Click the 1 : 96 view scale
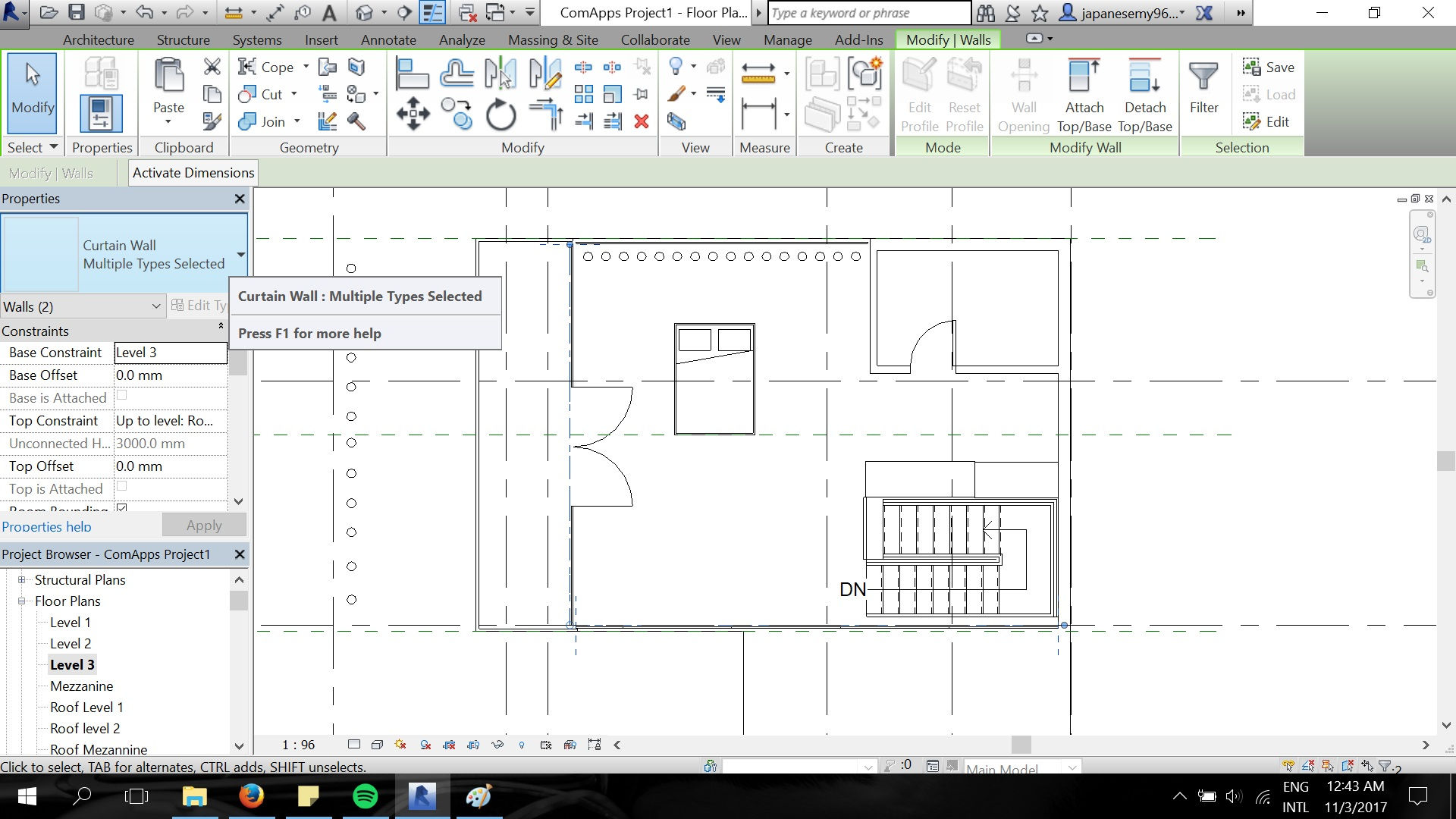The width and height of the screenshot is (1456, 819). click(298, 745)
